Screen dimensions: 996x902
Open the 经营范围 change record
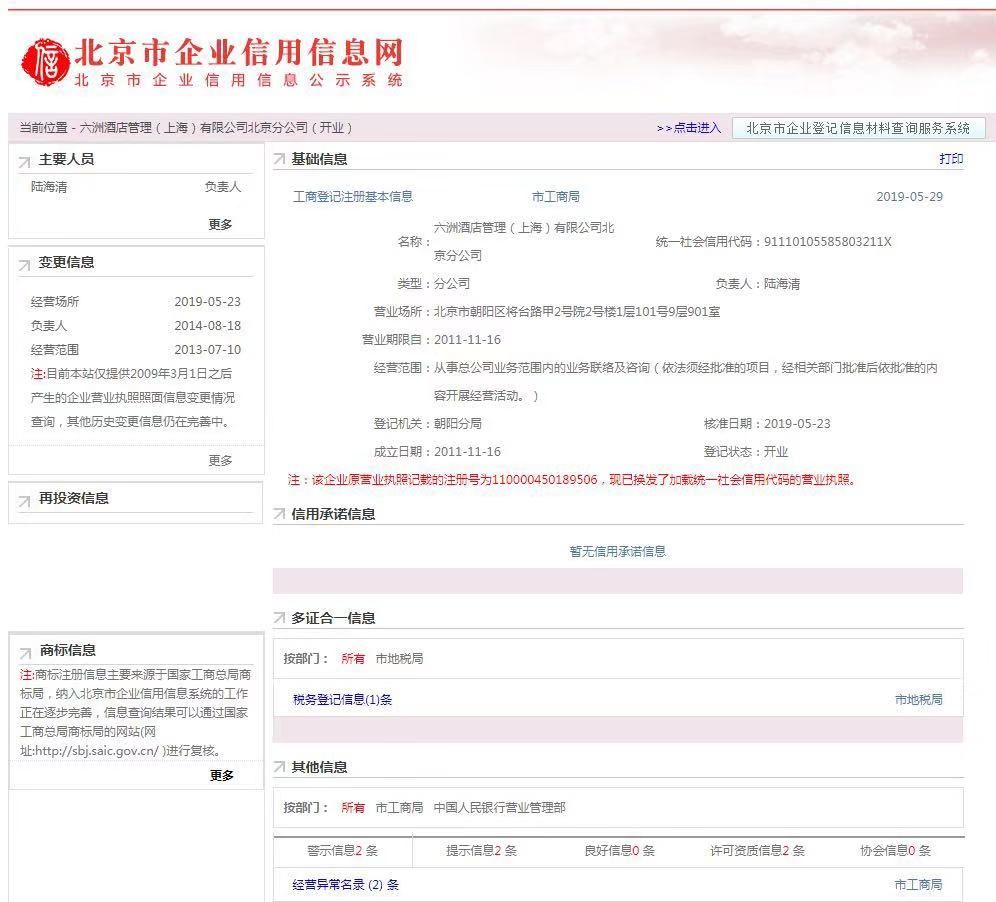pyautogui.click(x=55, y=350)
